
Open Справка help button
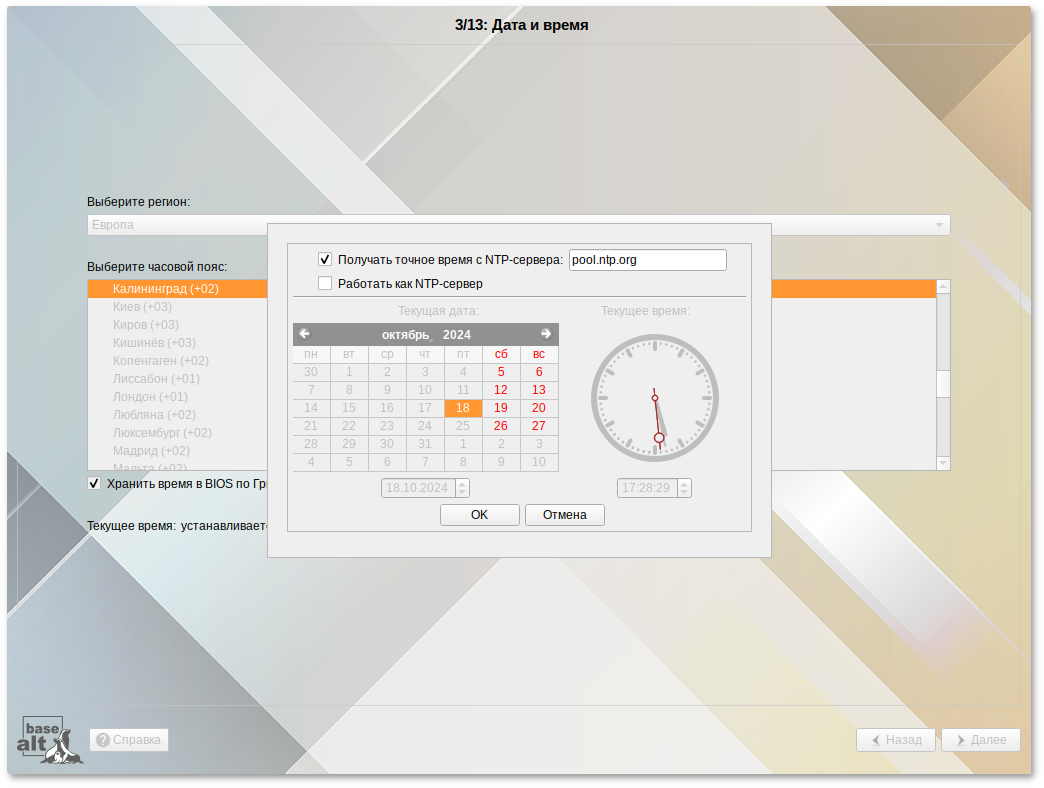pyautogui.click(x=129, y=740)
